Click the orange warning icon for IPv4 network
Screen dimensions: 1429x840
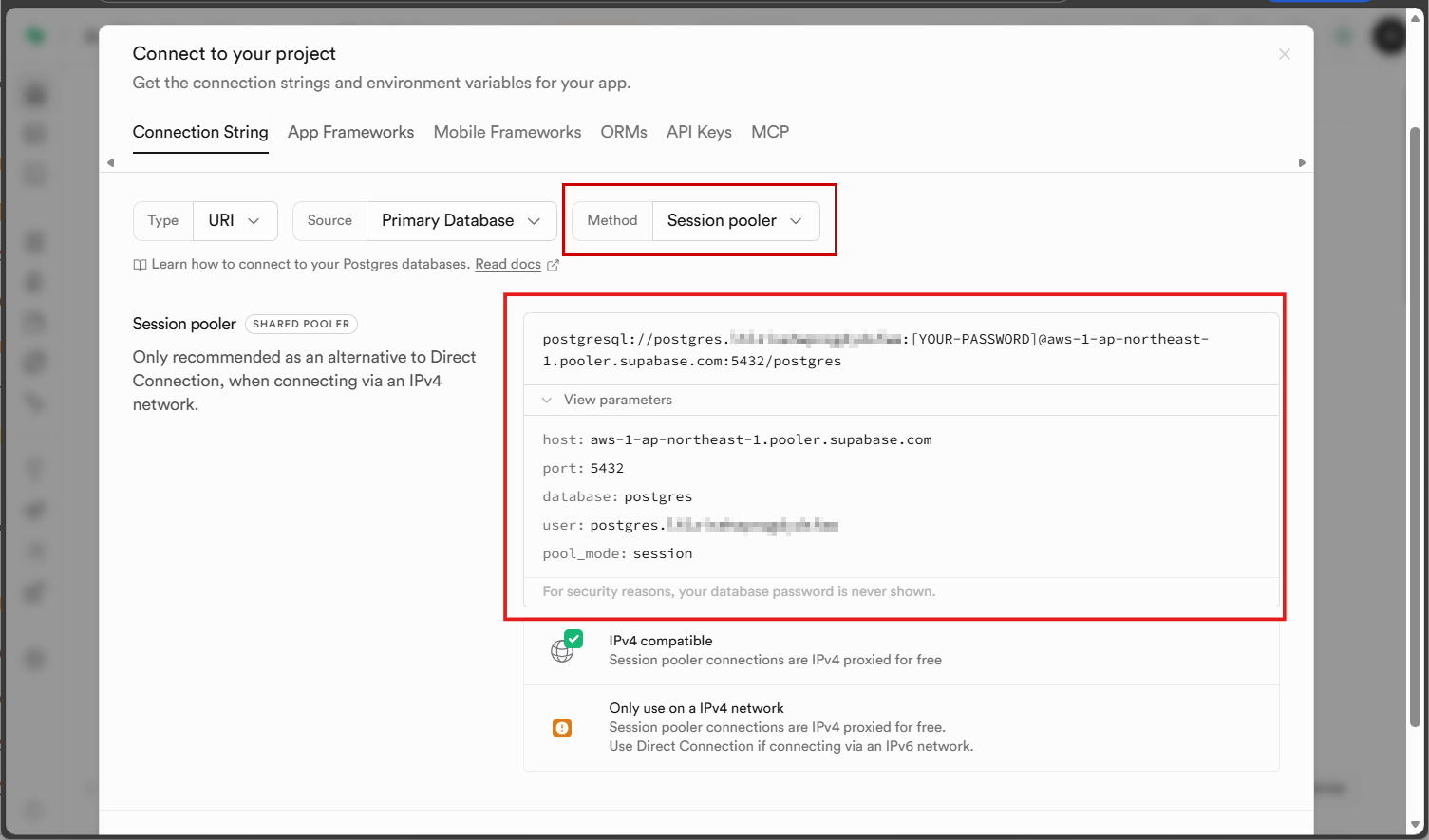(x=562, y=728)
